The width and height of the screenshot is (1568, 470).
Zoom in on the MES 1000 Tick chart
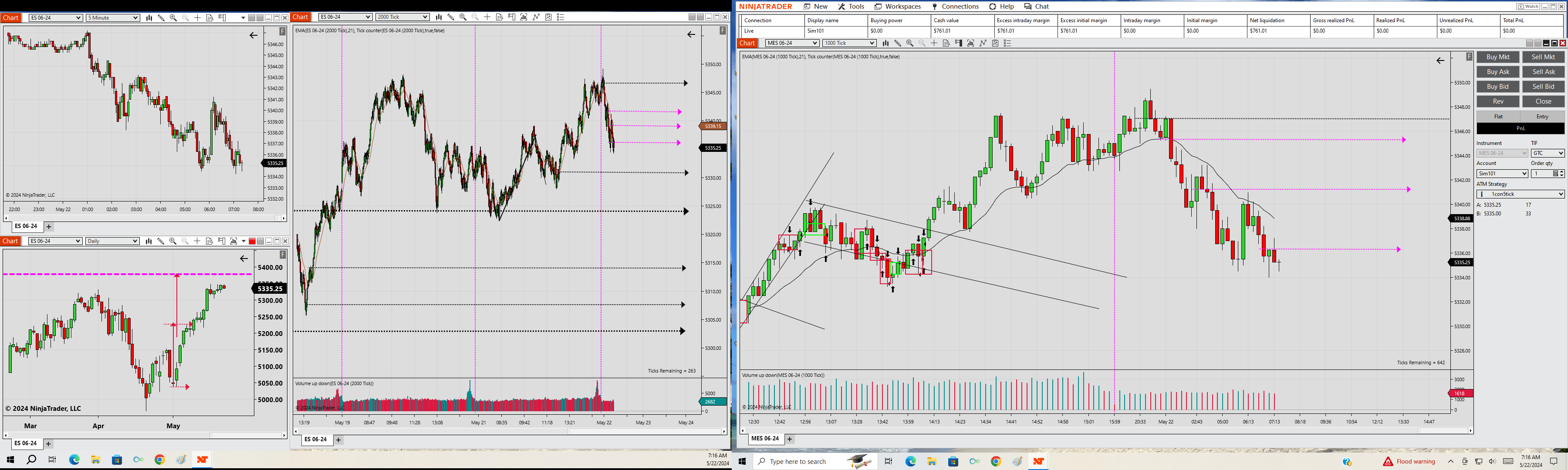(x=910, y=43)
